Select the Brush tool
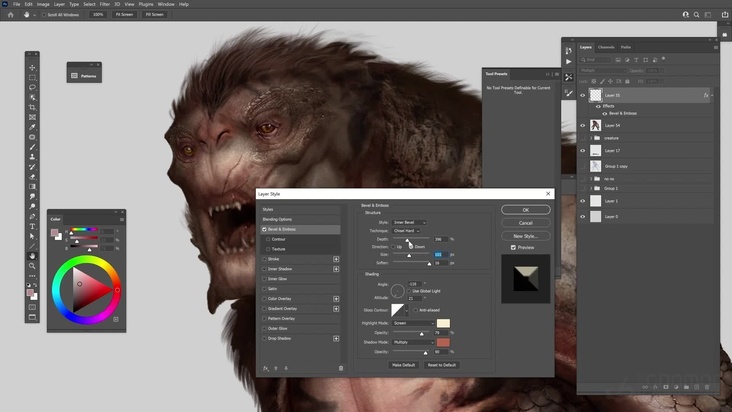This screenshot has height=412, width=732. (x=32, y=147)
